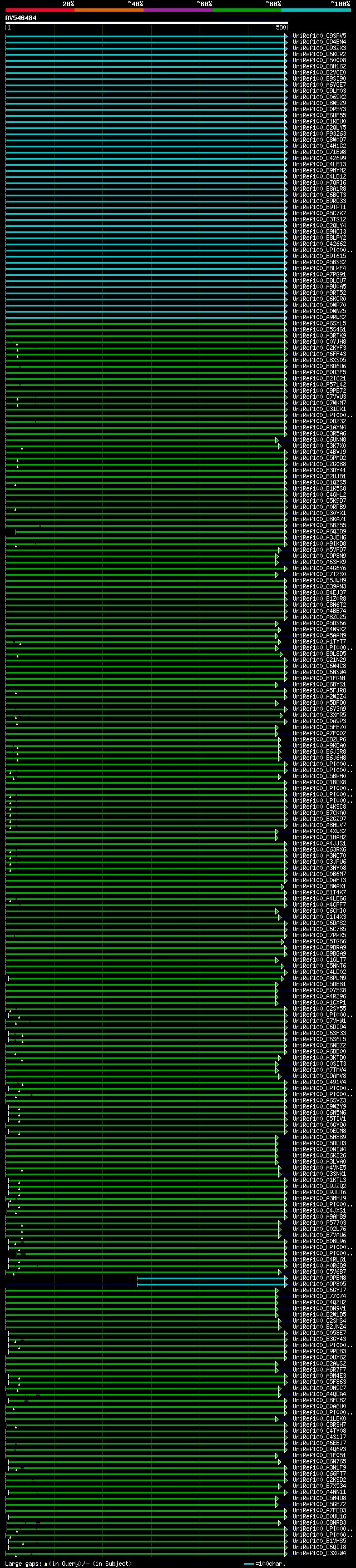Click the purple ~60% identity legend segment

pos(177,10)
